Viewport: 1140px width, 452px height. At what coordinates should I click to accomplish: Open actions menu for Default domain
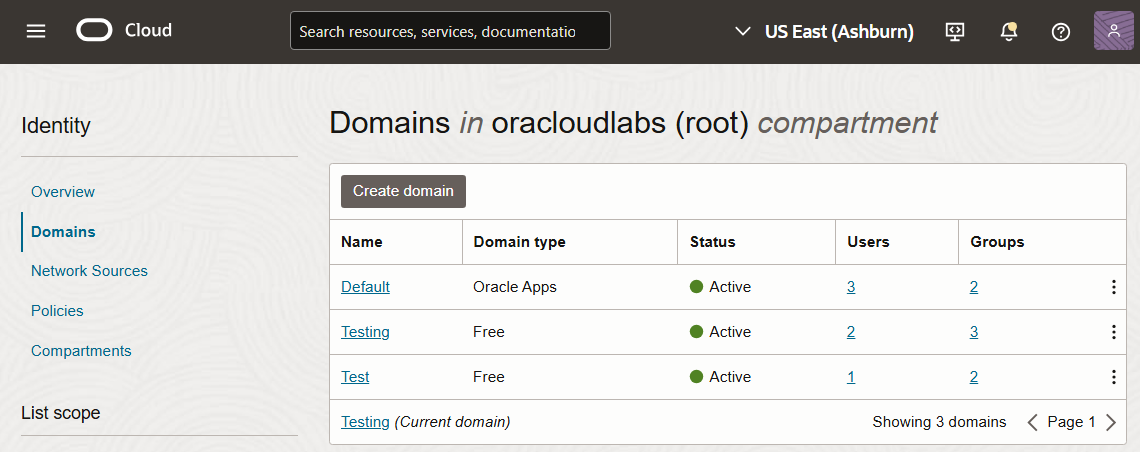1113,287
